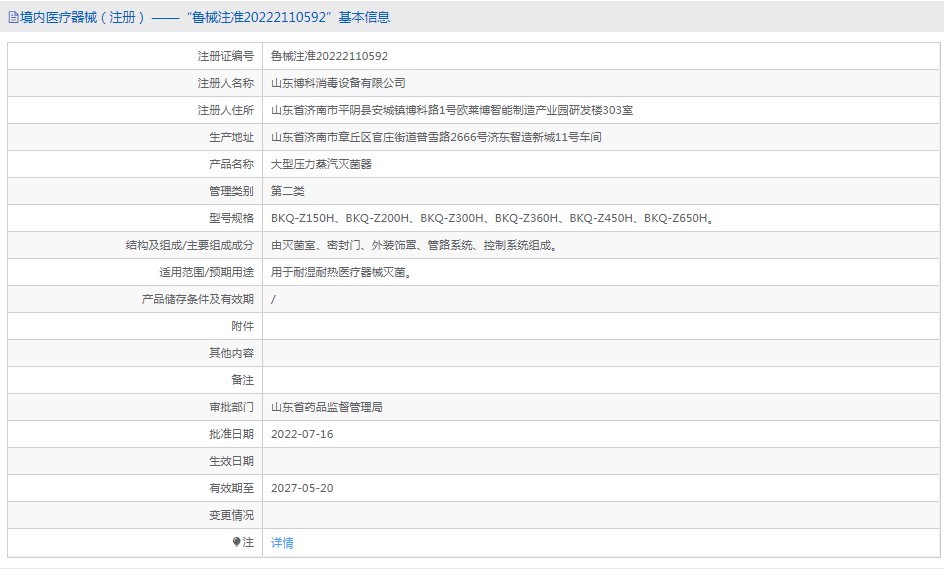Select the company name 山东博科消毒设备有限公司

click(338, 83)
